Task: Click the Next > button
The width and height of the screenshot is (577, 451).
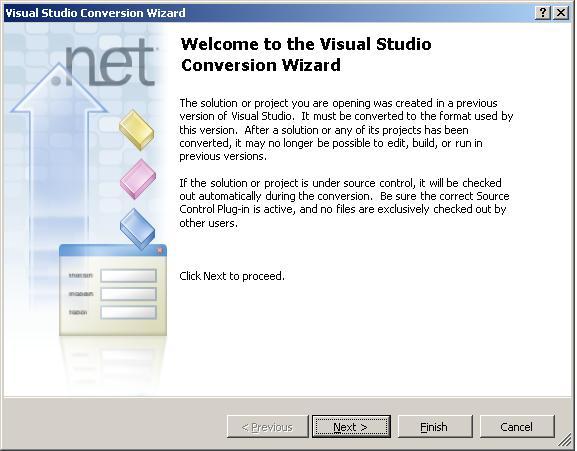Action: point(351,427)
